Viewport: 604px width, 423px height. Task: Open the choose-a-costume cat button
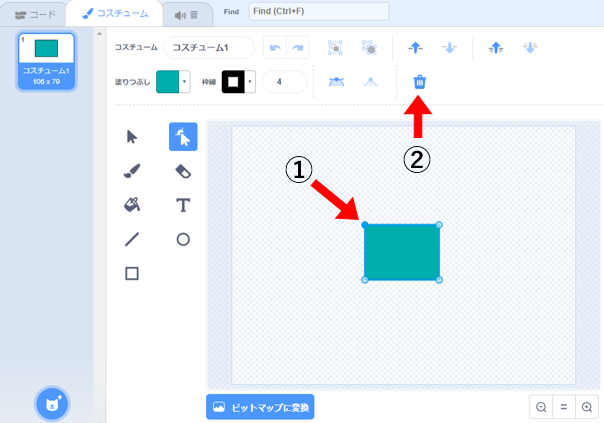coord(52,404)
